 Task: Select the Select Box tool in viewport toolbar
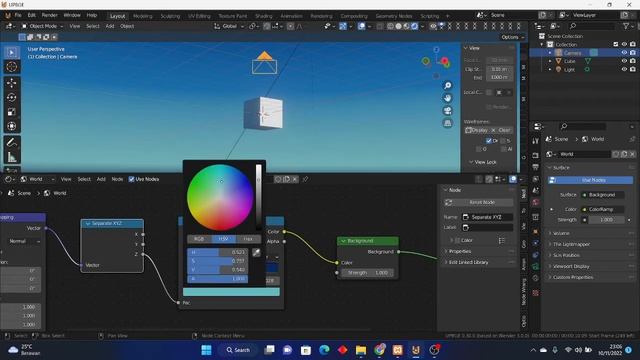[11, 53]
